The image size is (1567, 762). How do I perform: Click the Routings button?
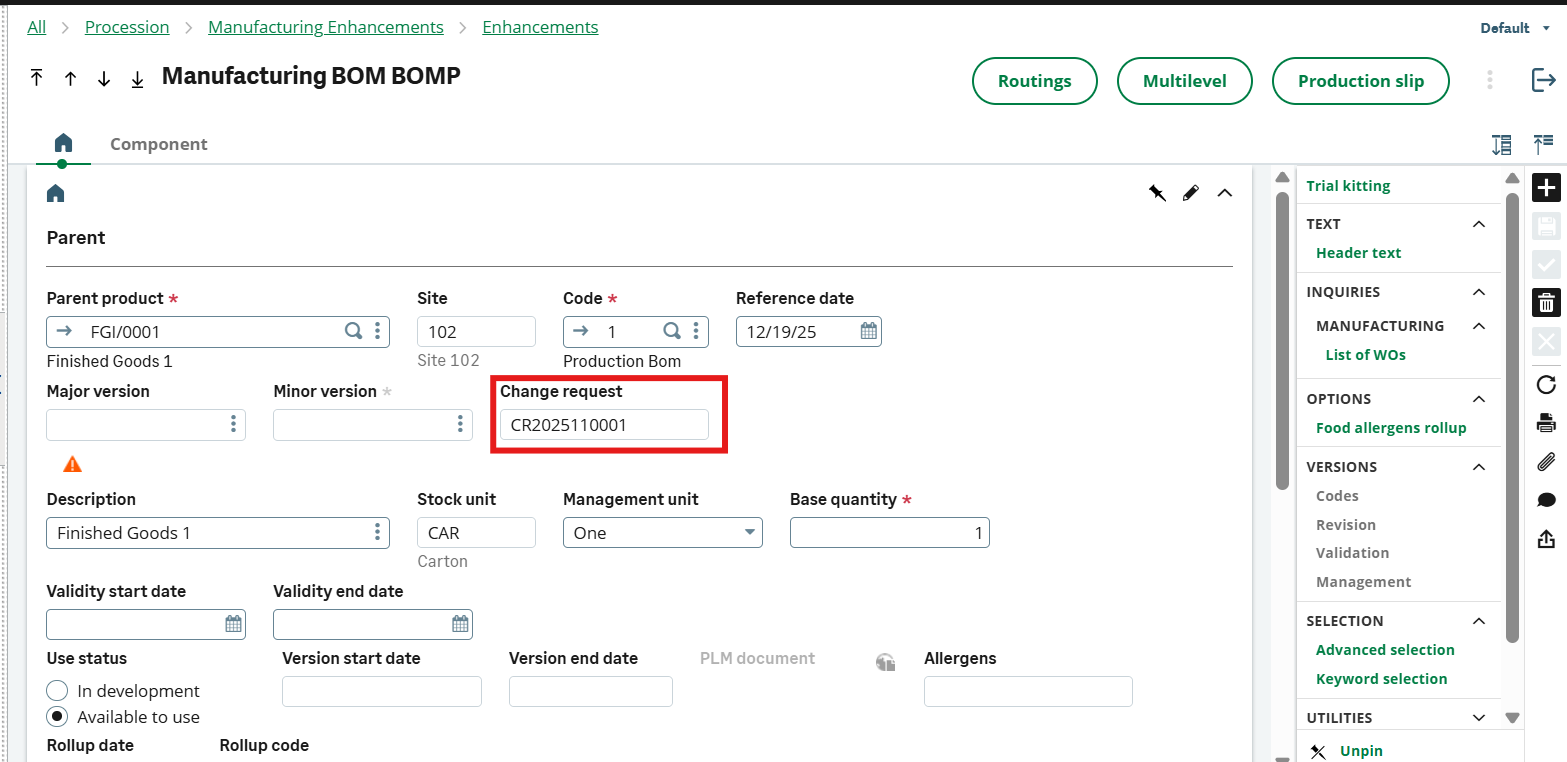click(x=1034, y=81)
